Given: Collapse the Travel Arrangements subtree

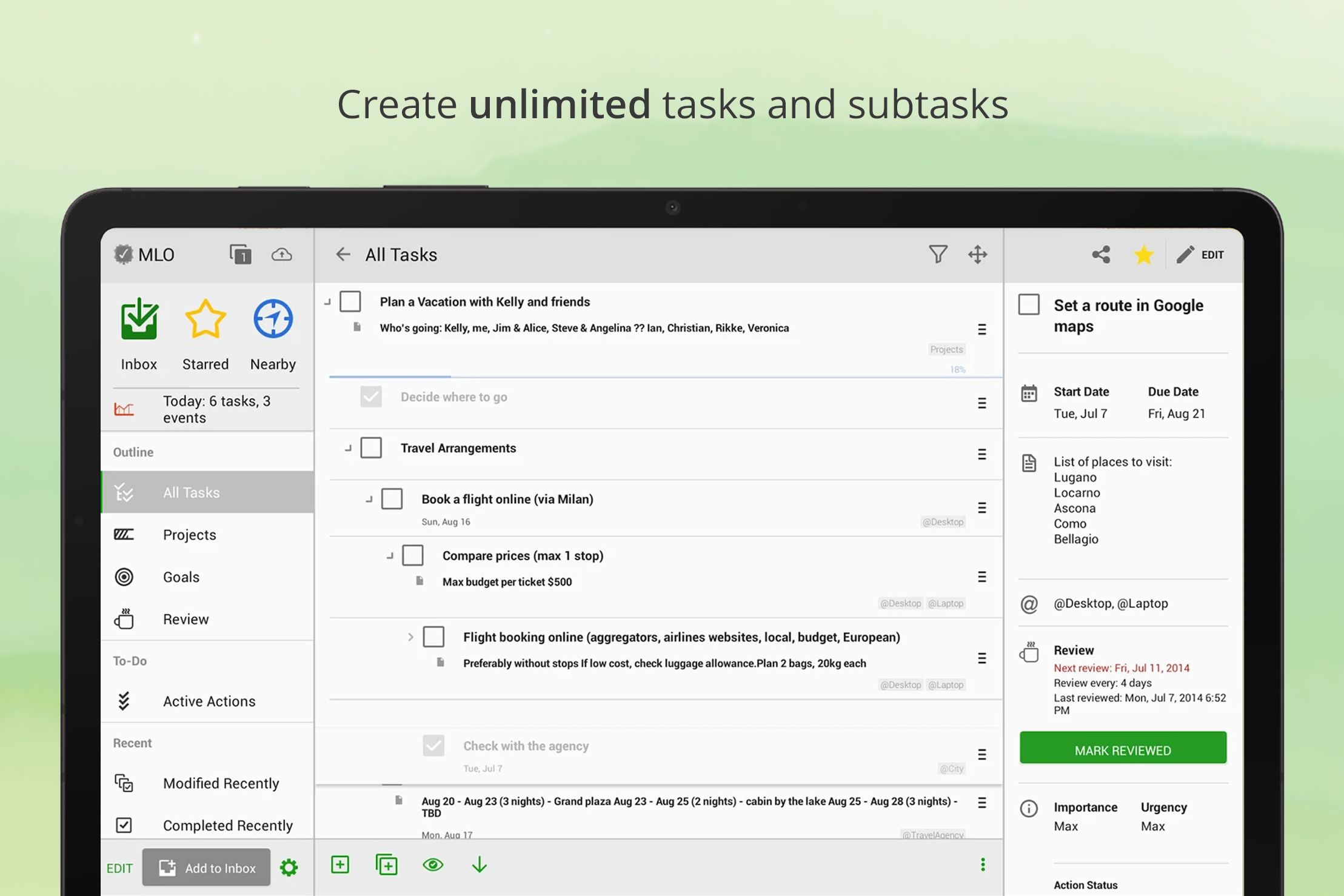Looking at the screenshot, I should (348, 449).
